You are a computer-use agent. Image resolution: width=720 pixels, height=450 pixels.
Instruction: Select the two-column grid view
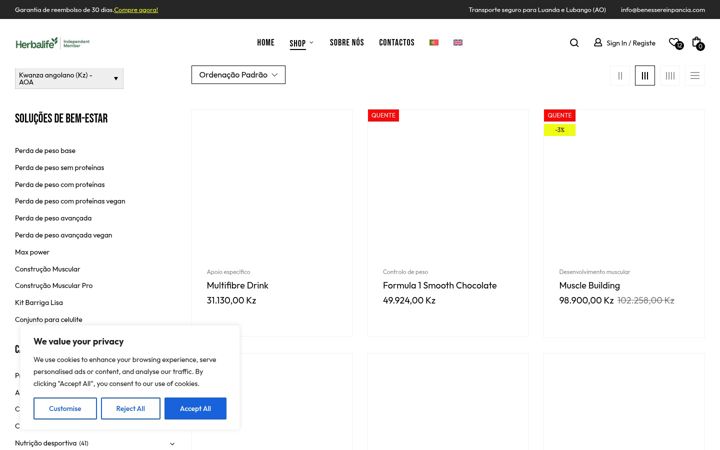click(620, 76)
